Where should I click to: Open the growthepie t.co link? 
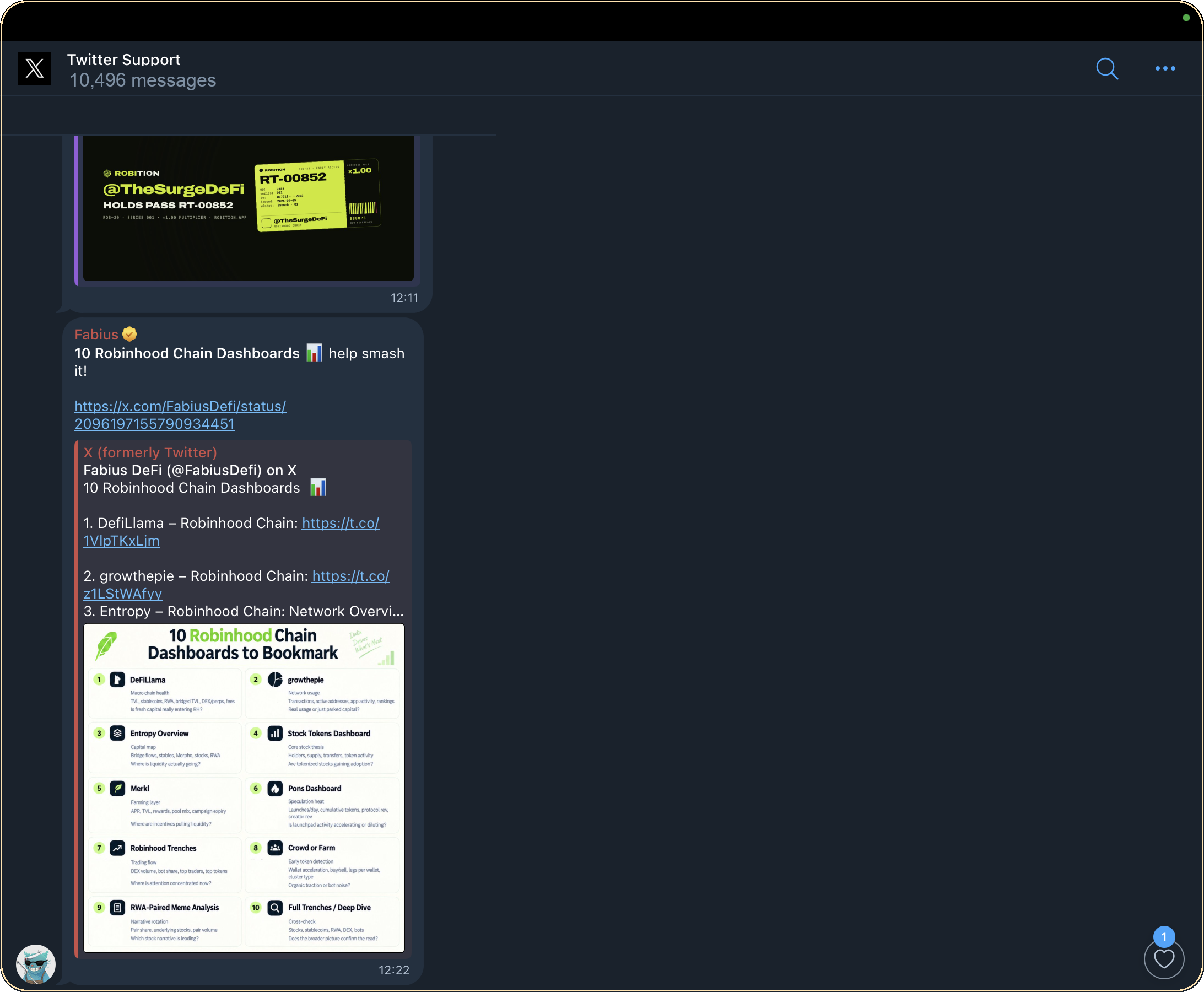(x=236, y=585)
